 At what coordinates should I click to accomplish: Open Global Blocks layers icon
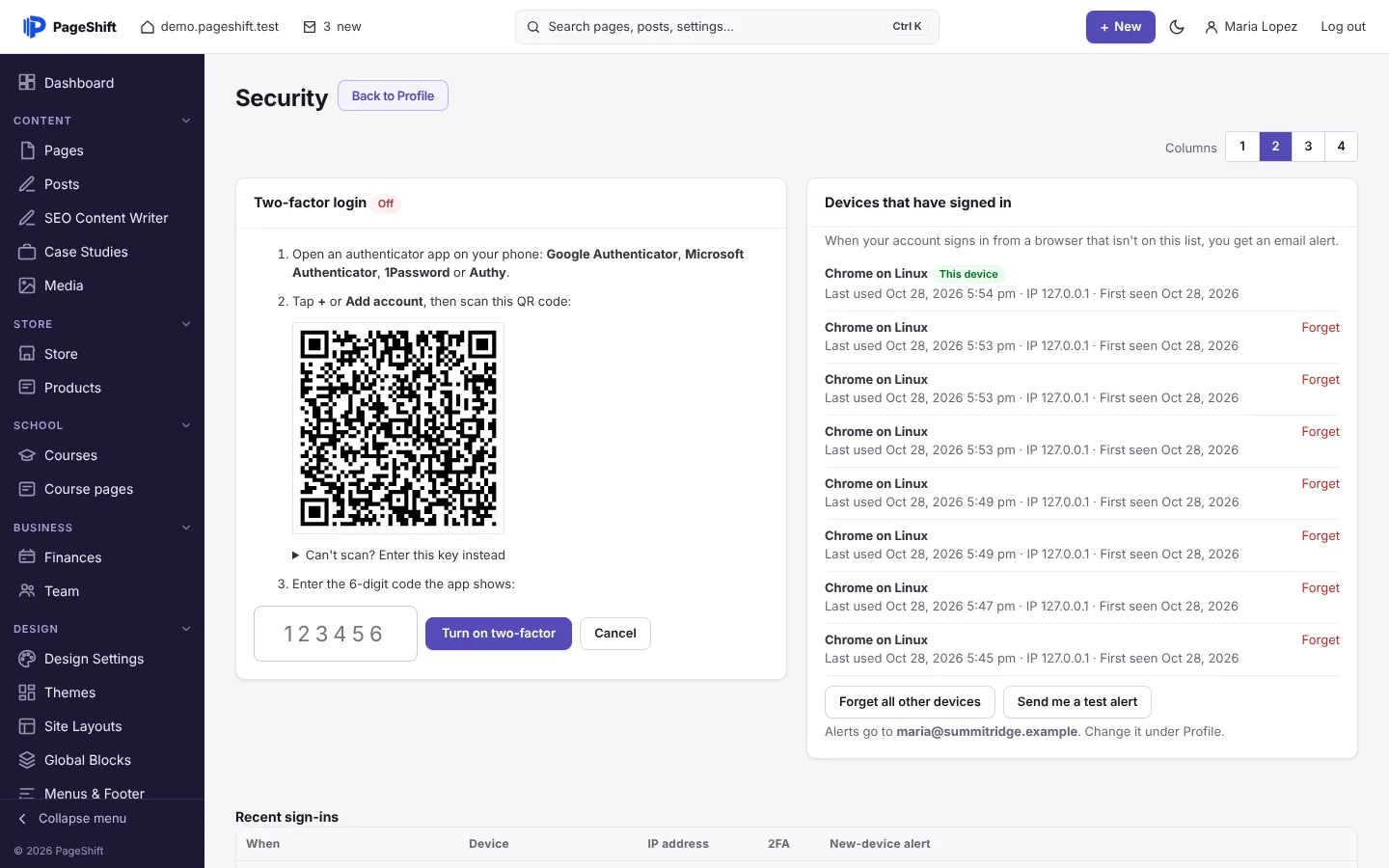[x=27, y=760]
